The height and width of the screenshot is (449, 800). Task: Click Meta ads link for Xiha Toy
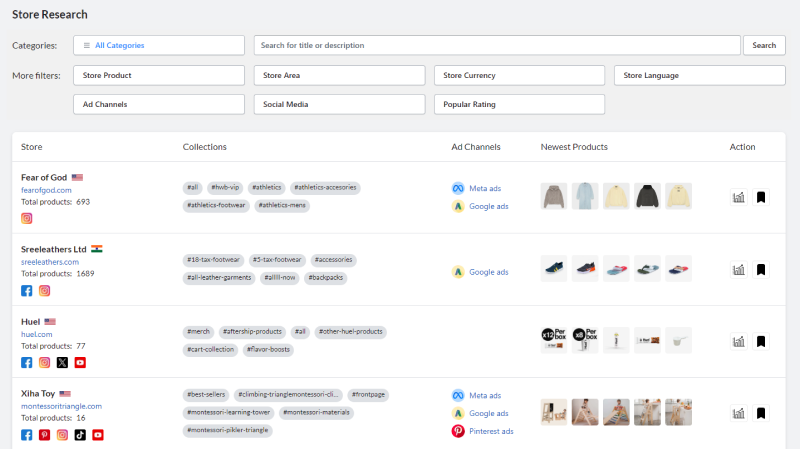(x=485, y=395)
